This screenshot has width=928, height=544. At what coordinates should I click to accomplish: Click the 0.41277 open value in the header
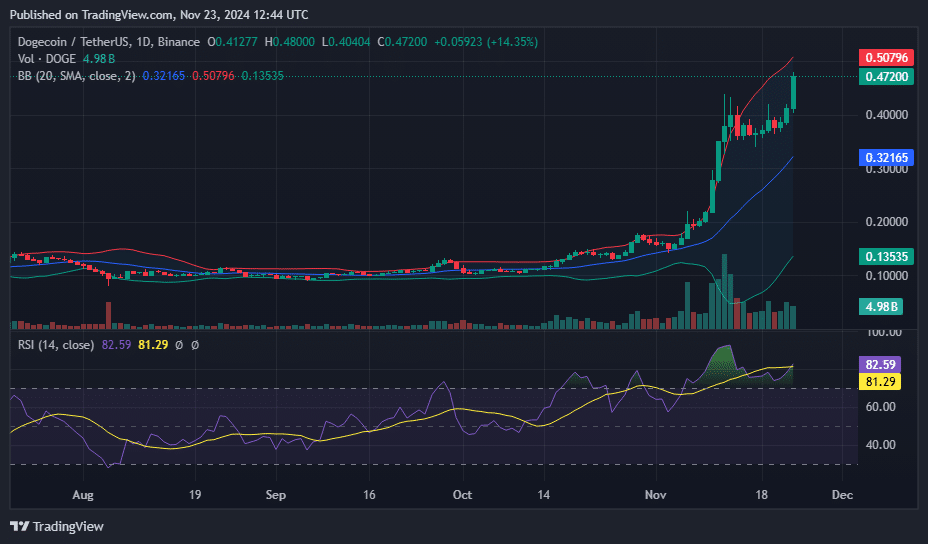click(236, 42)
